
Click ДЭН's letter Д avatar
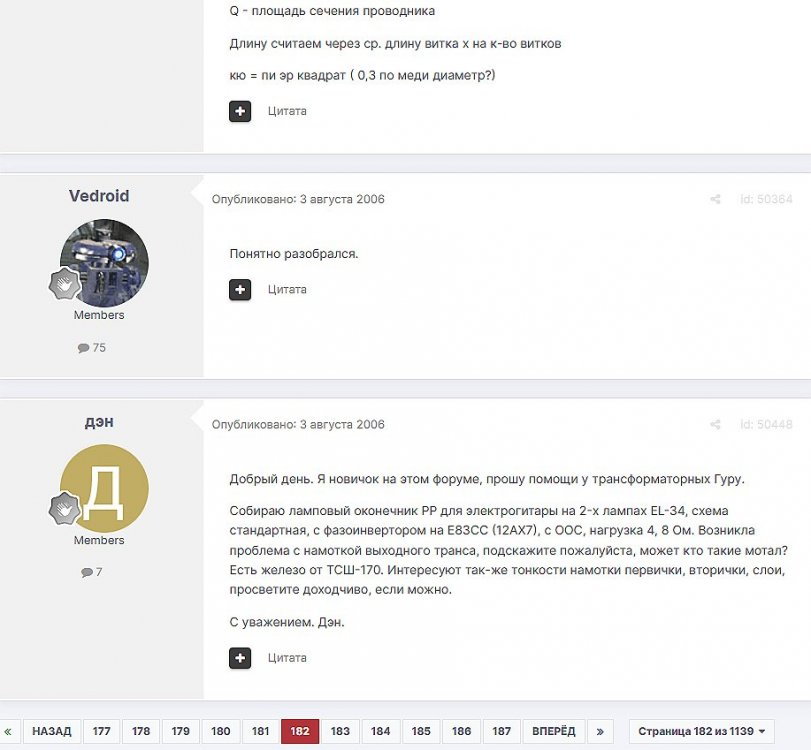[104, 488]
